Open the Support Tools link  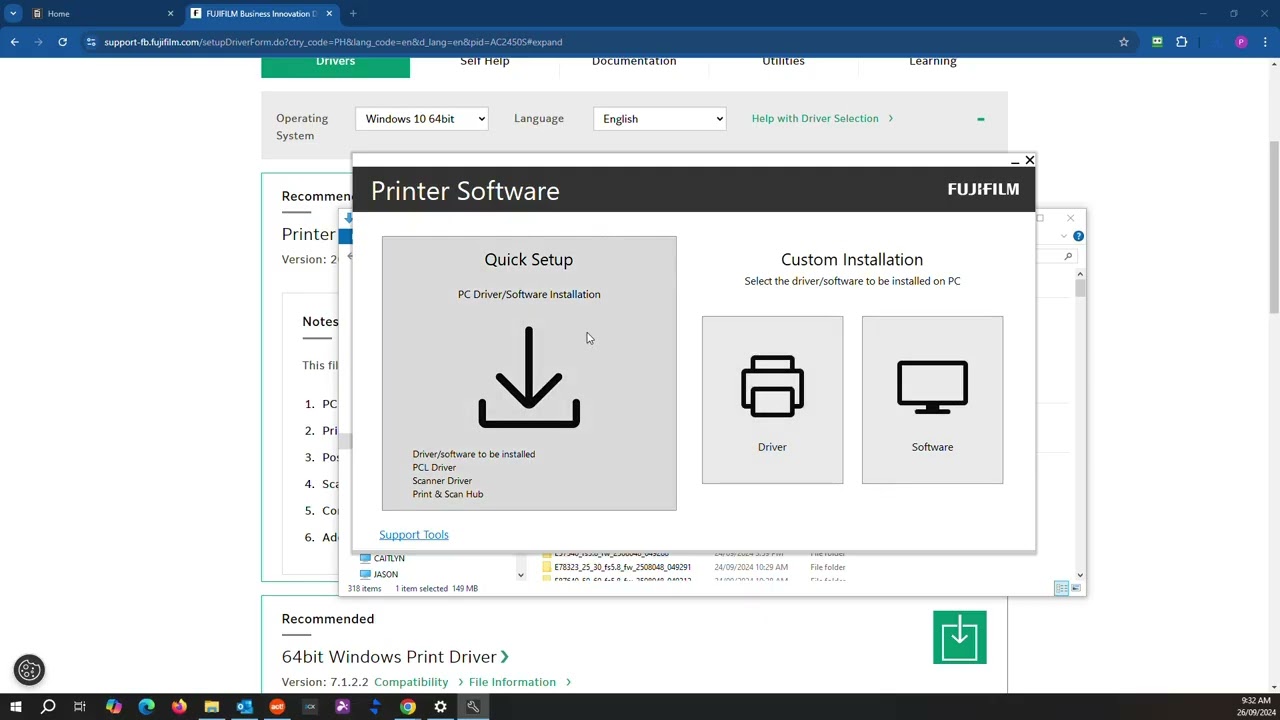[x=413, y=535]
